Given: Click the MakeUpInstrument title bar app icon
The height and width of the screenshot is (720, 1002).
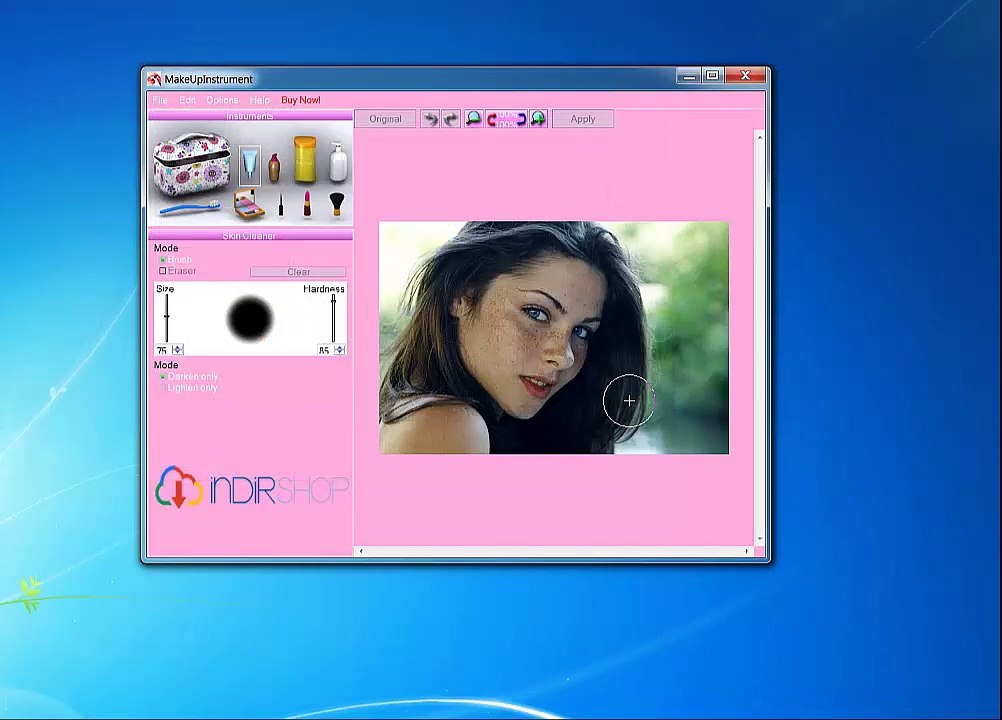Looking at the screenshot, I should [154, 79].
